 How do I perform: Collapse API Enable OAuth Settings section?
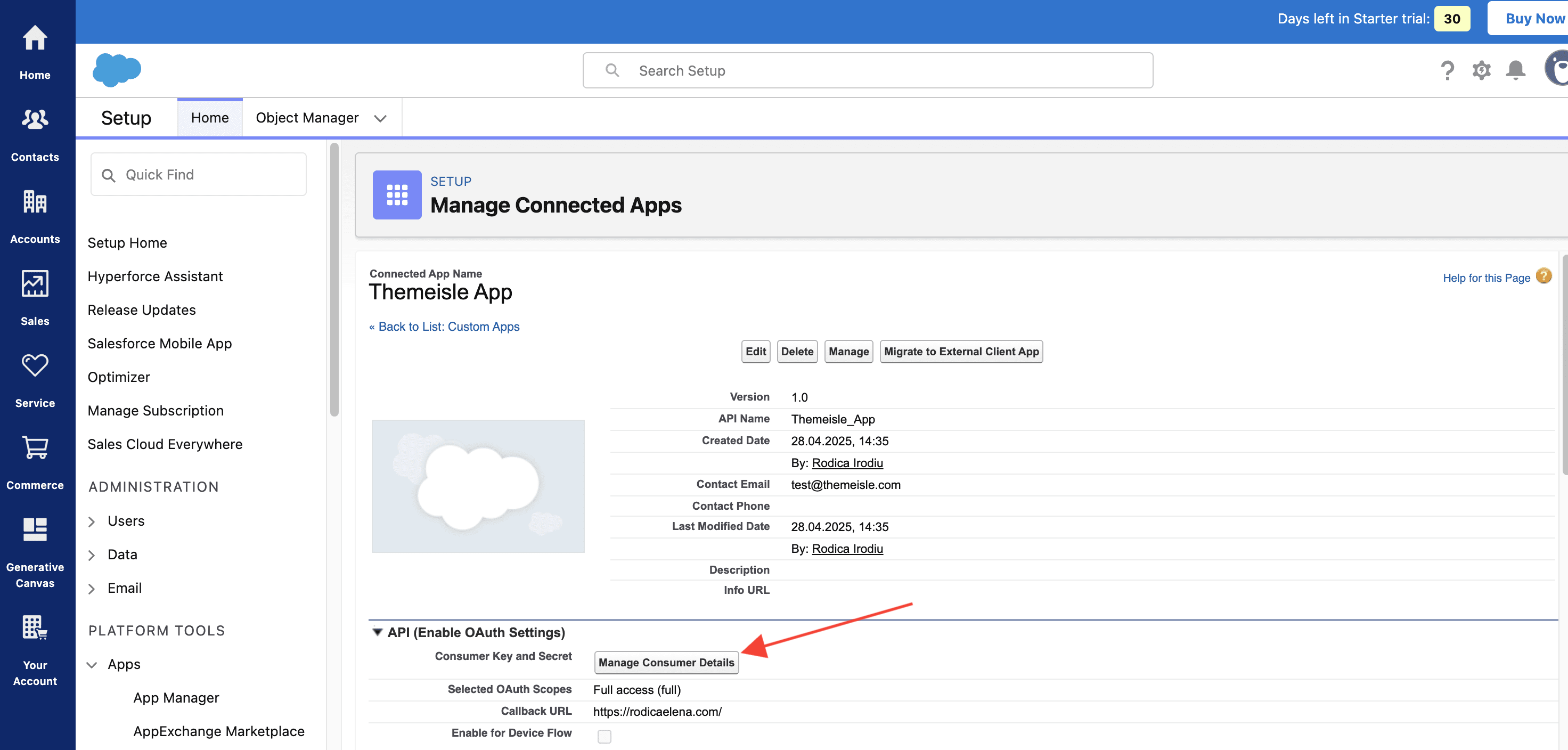coord(378,632)
